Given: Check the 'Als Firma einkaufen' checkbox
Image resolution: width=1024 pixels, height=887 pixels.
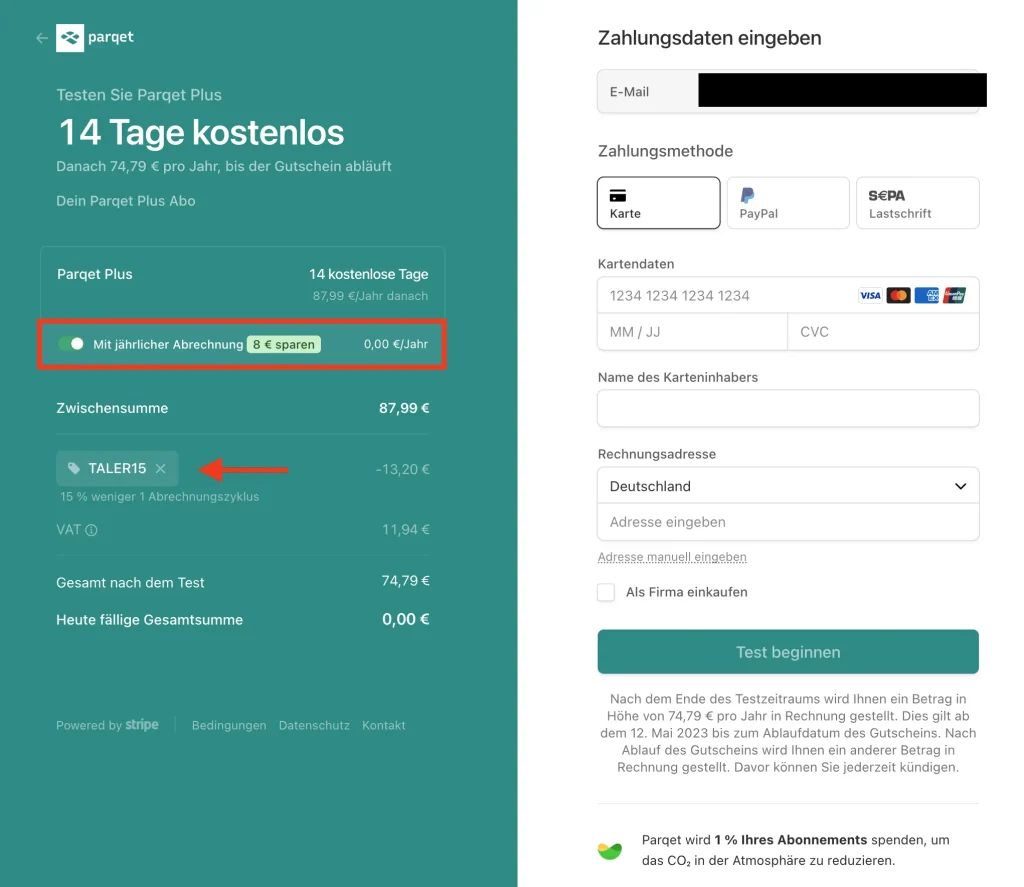Looking at the screenshot, I should point(606,592).
